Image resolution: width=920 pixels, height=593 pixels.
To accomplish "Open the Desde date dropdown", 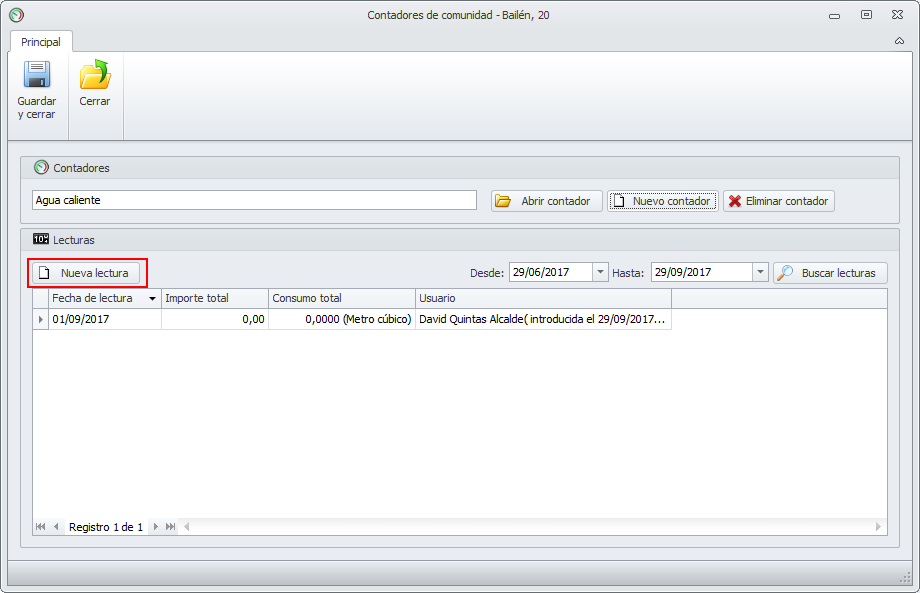I will click(600, 272).
